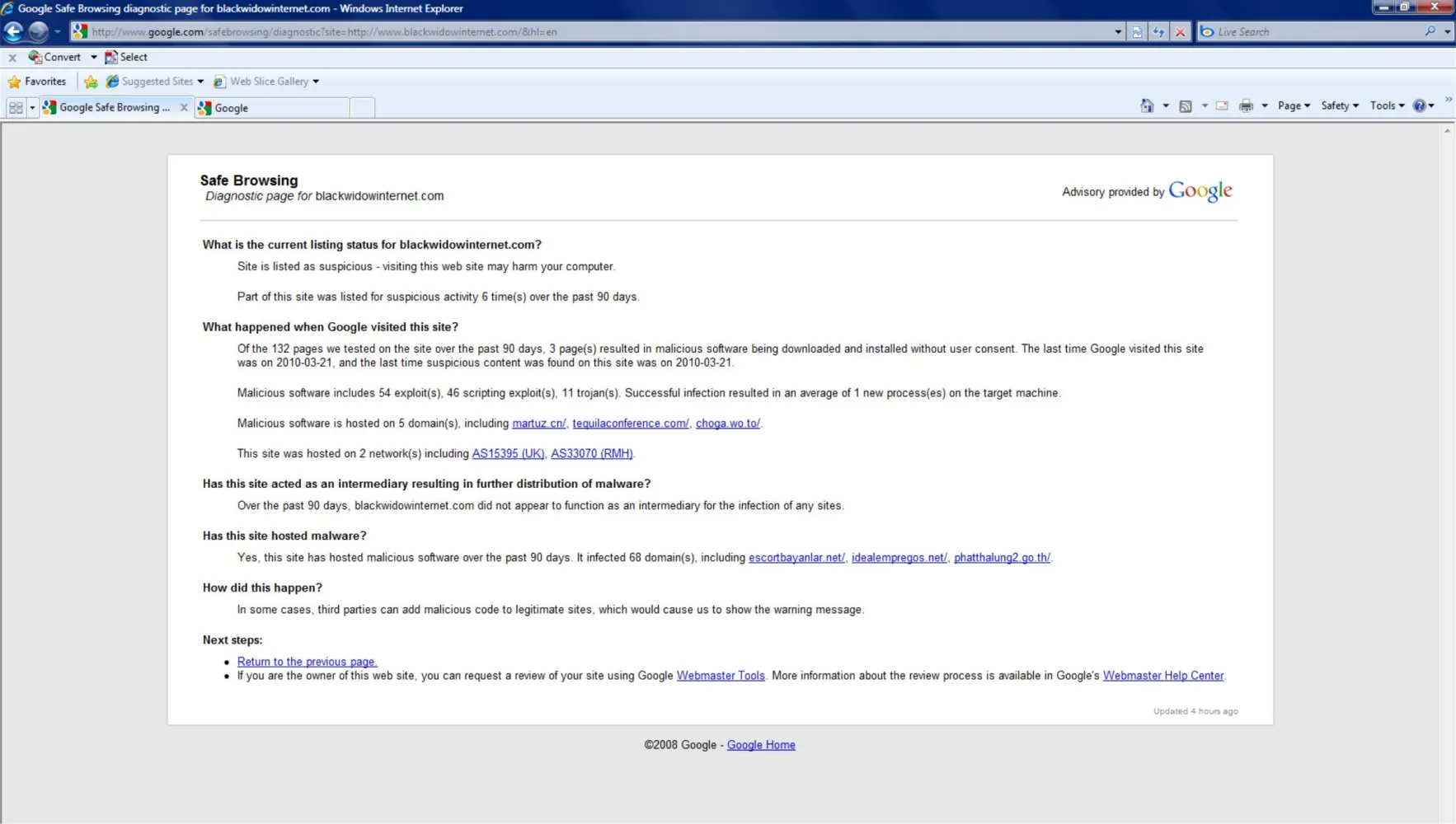1456x824 pixels.
Task: Open the Help question mark menu
Action: coord(1424,105)
